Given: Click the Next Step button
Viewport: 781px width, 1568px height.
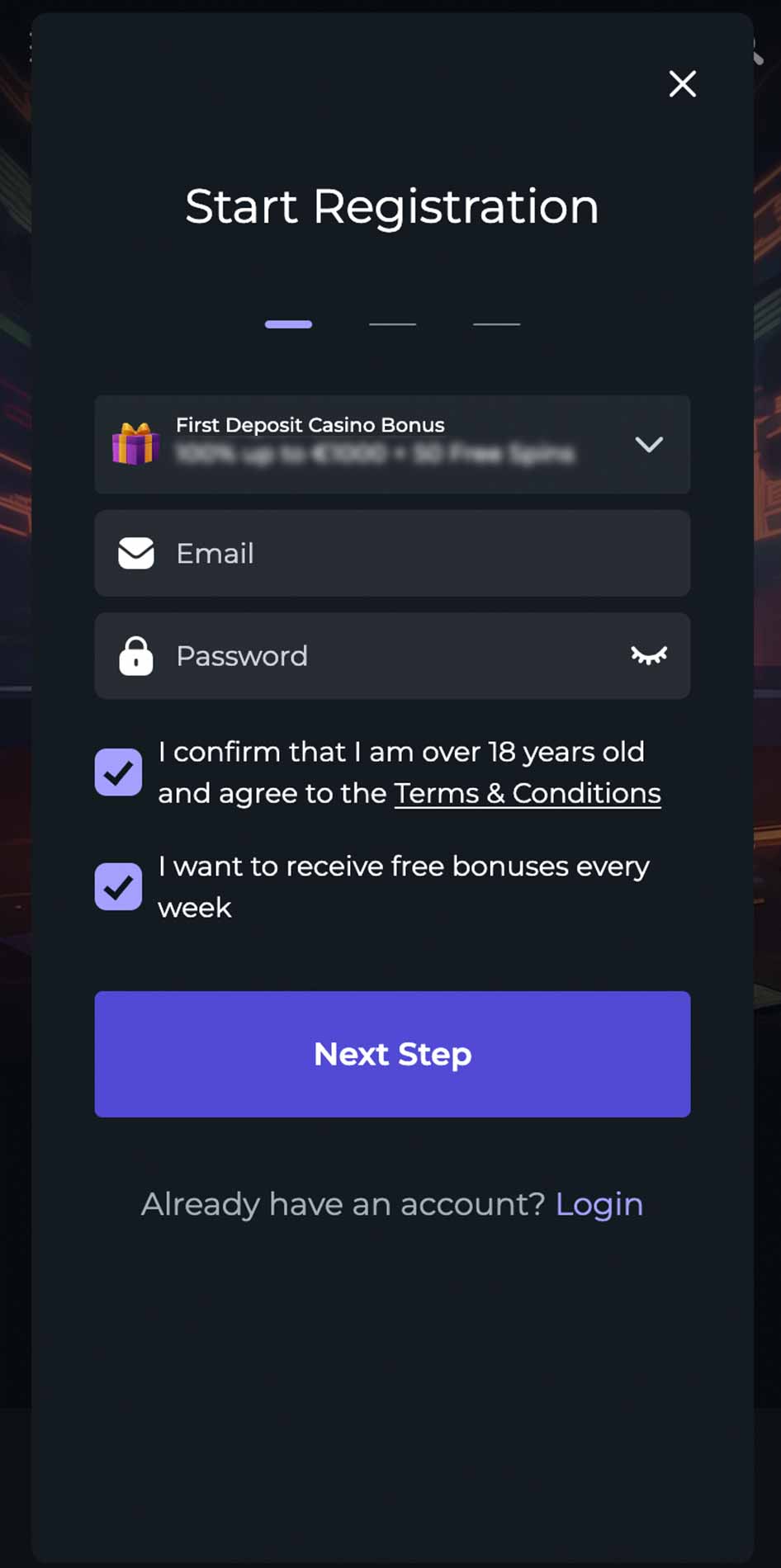Looking at the screenshot, I should [x=392, y=1054].
